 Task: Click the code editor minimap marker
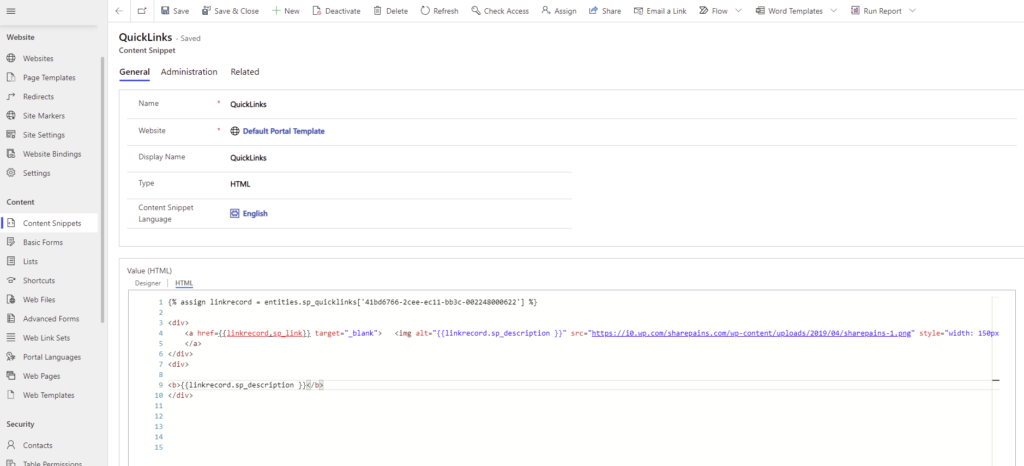(996, 379)
